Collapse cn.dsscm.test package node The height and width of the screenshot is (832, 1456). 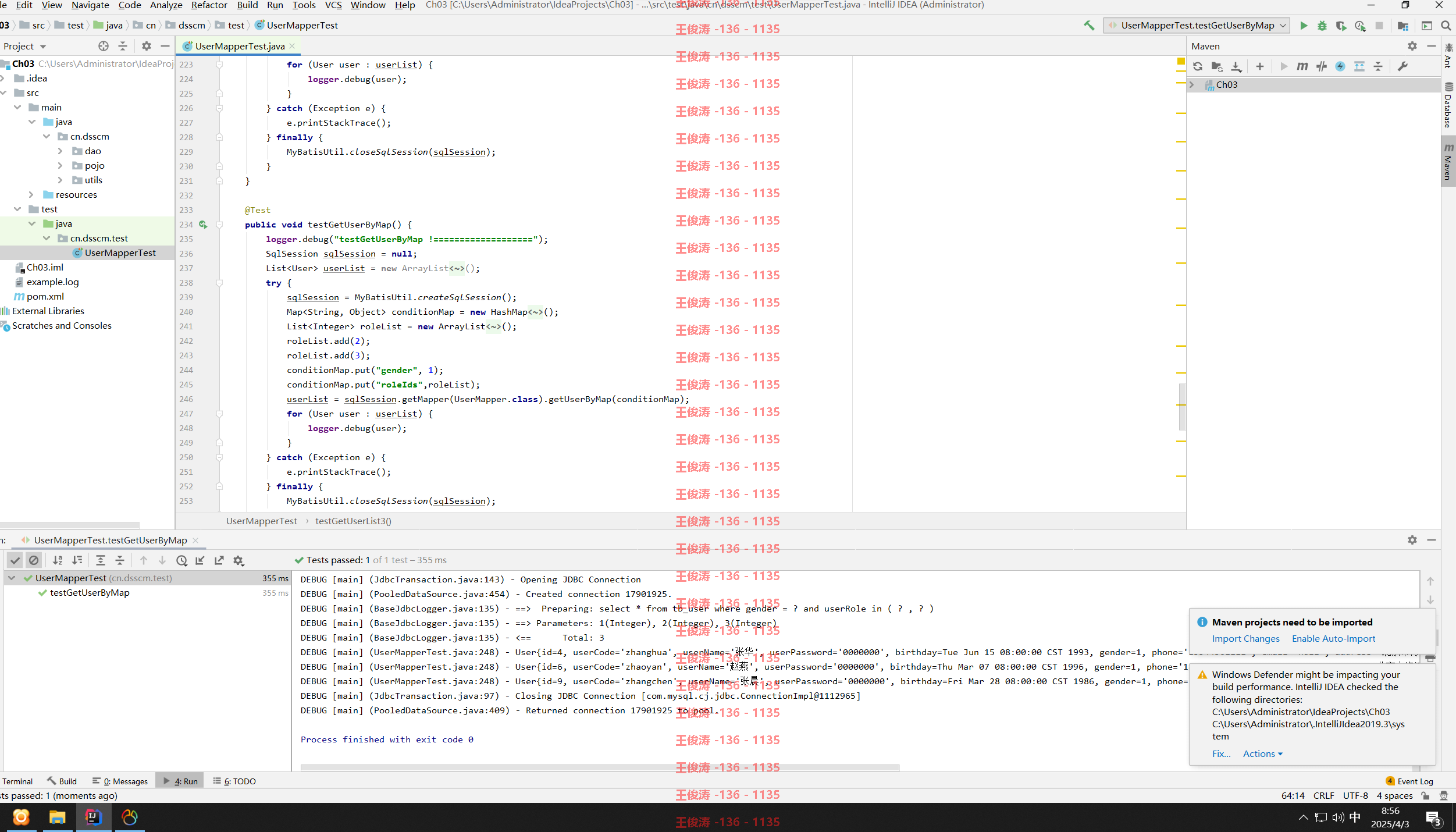click(46, 239)
